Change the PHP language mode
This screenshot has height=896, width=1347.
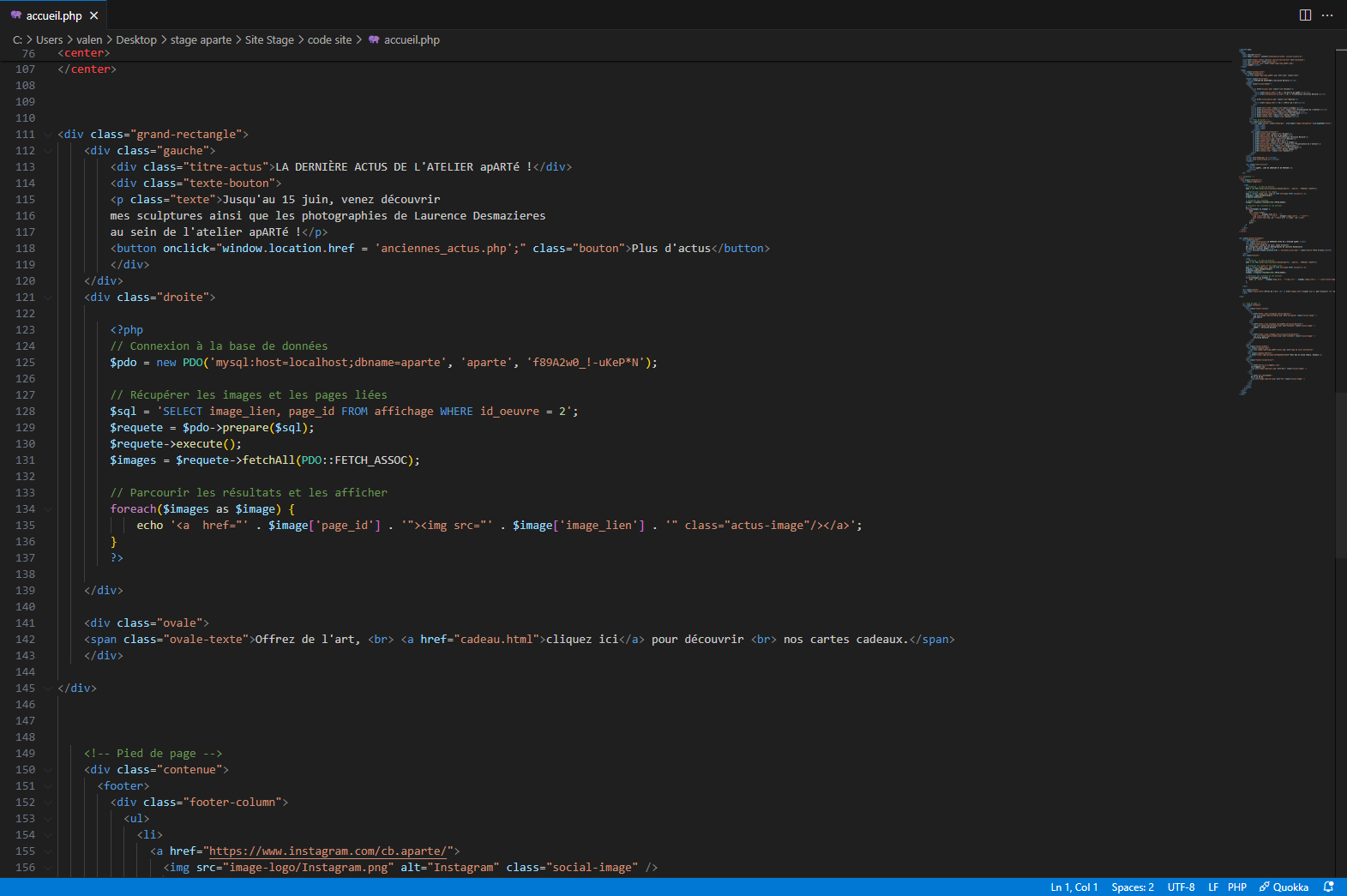1236,887
